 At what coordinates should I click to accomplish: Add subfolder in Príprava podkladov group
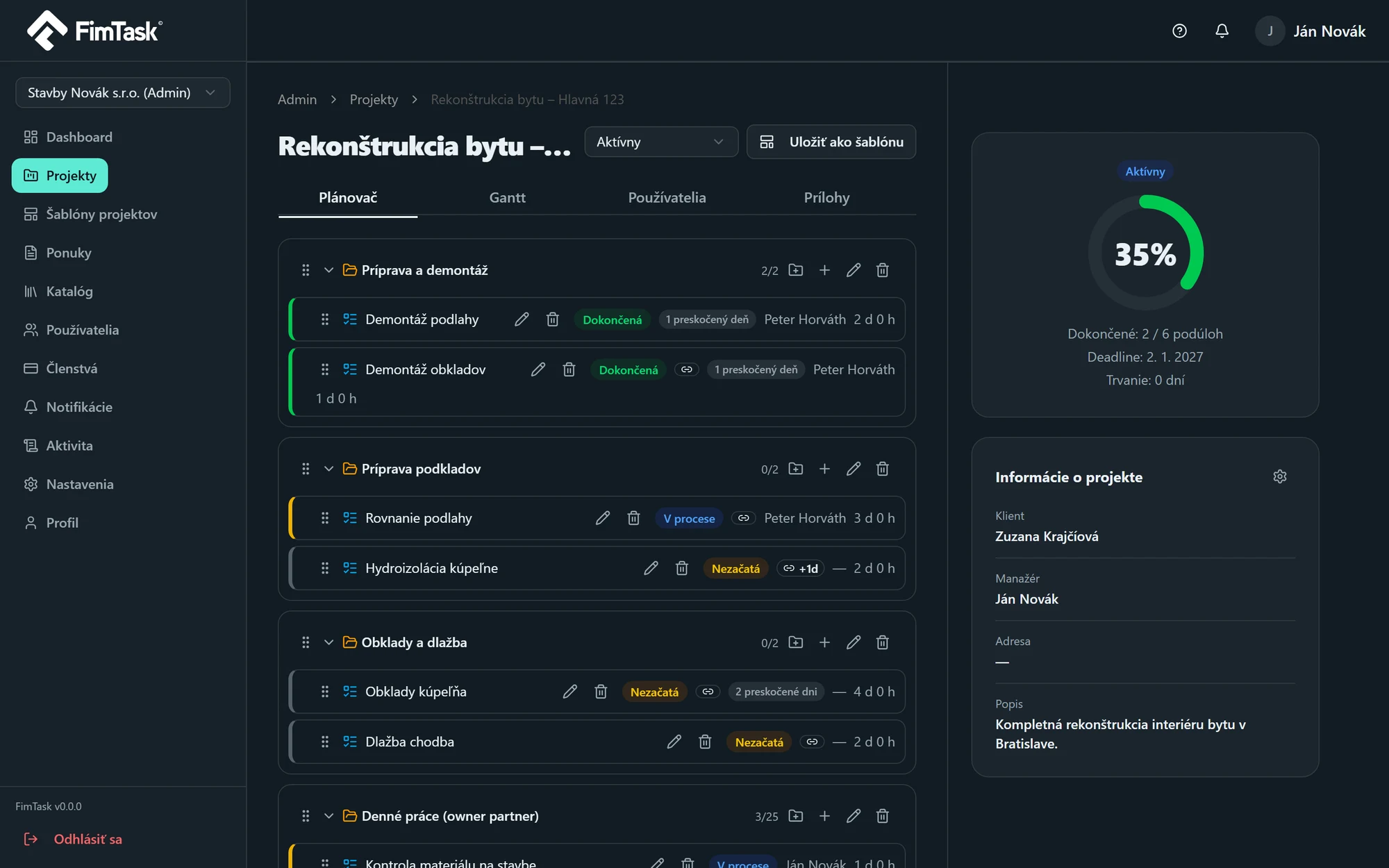[796, 469]
